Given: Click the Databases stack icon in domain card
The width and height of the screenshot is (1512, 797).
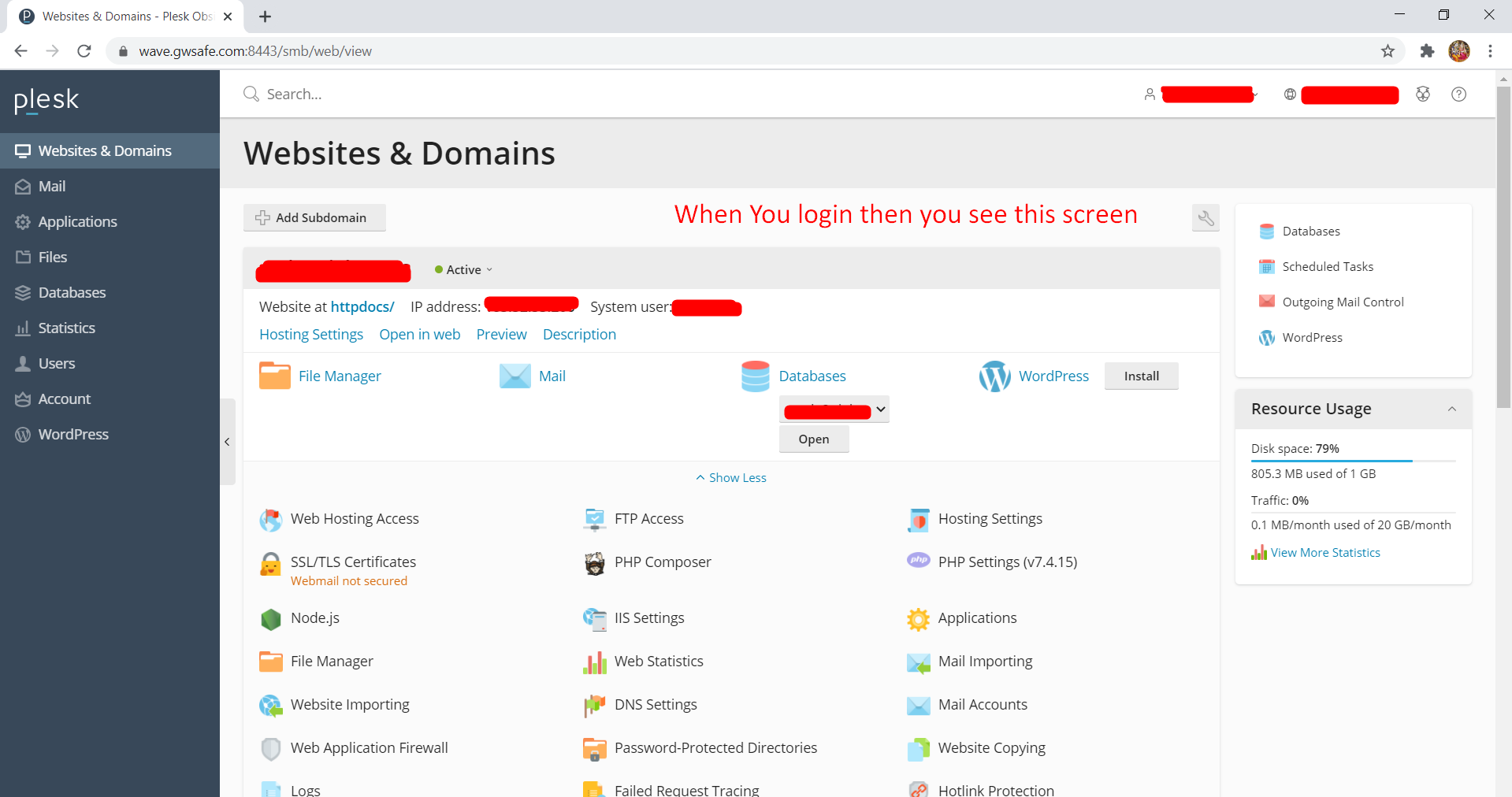Looking at the screenshot, I should point(755,376).
